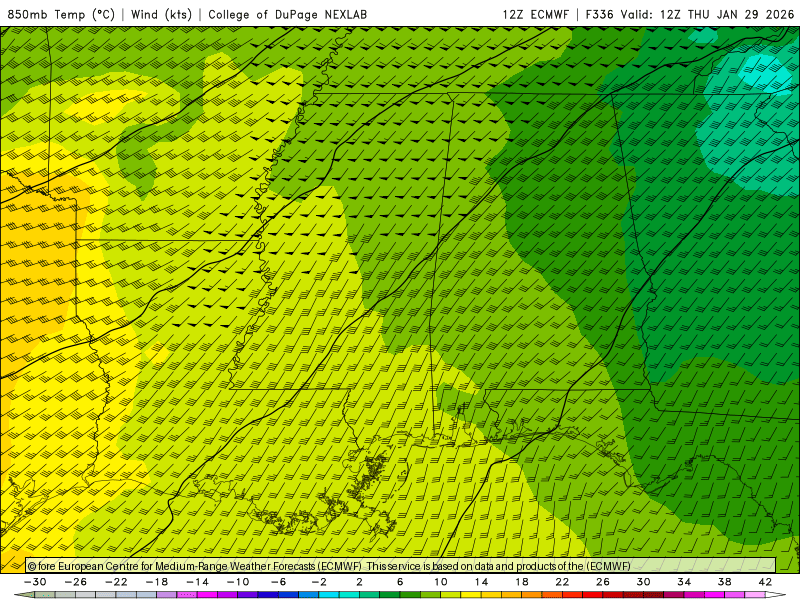Select the '−22' color scale label
Image resolution: width=800 pixels, height=600 pixels.
[116, 582]
